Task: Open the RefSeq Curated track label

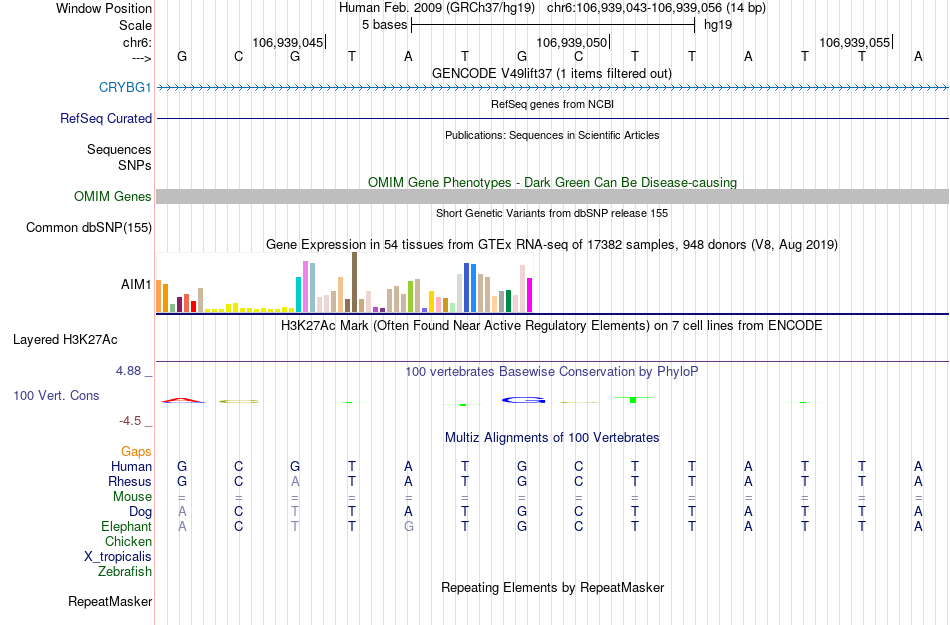Action: [x=105, y=118]
